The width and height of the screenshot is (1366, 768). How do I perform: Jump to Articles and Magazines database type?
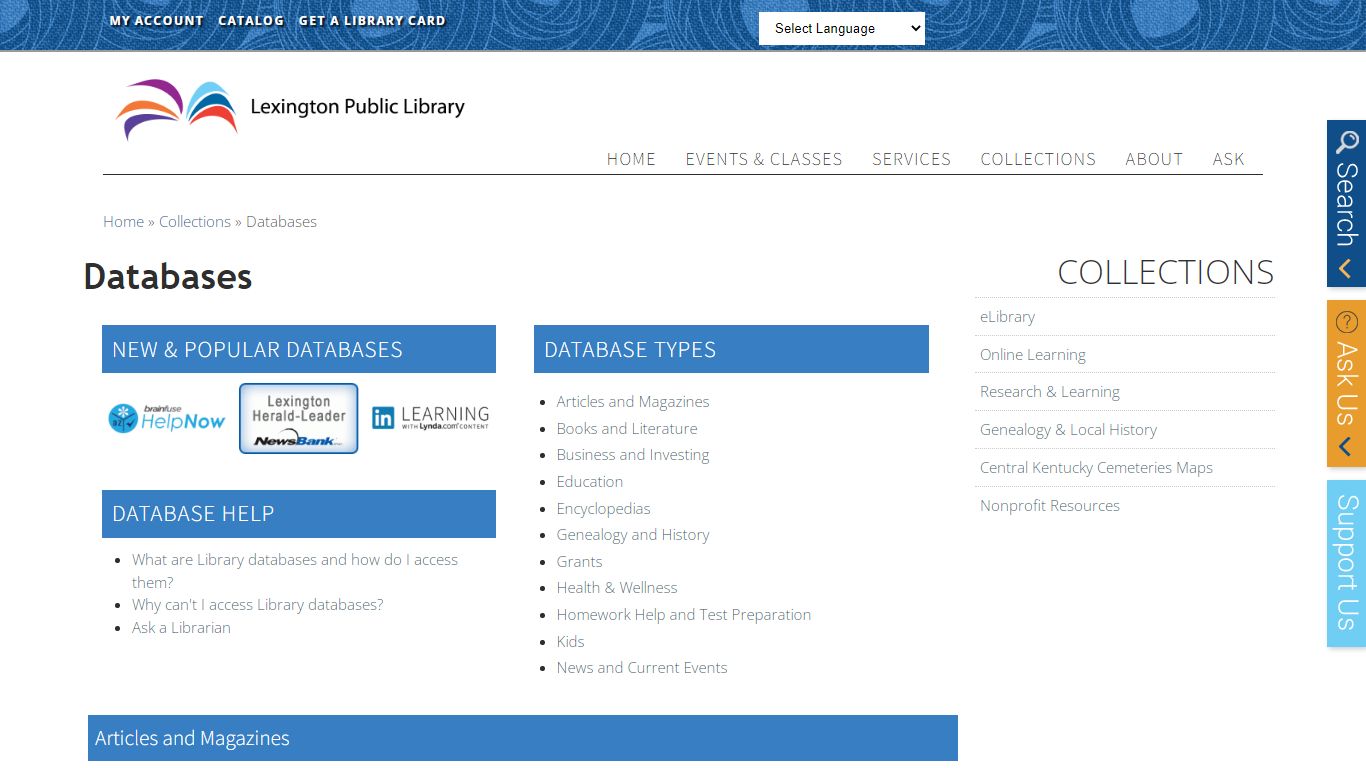point(633,402)
